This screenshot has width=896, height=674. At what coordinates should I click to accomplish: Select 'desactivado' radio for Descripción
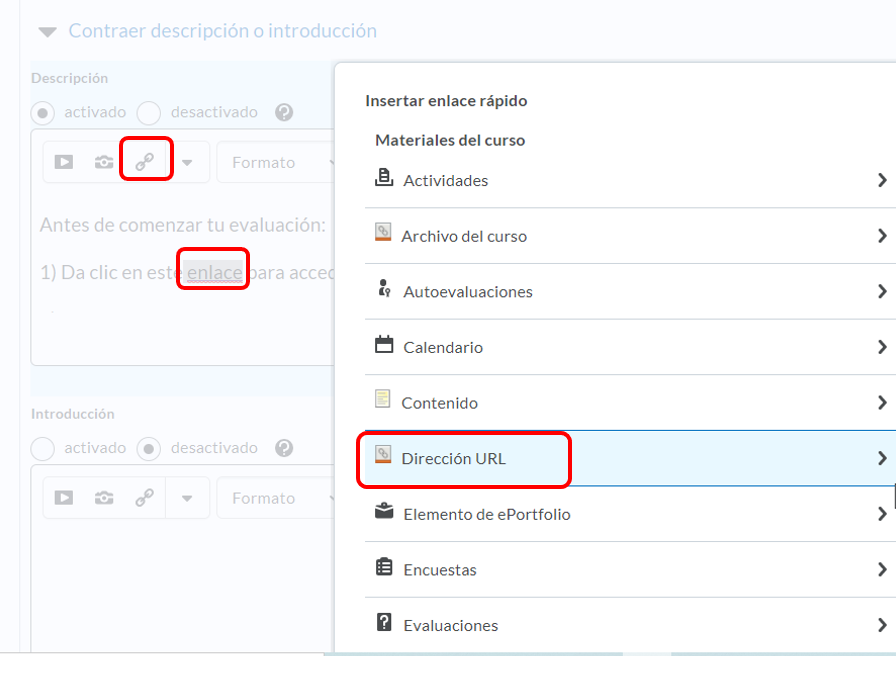pyautogui.click(x=149, y=112)
